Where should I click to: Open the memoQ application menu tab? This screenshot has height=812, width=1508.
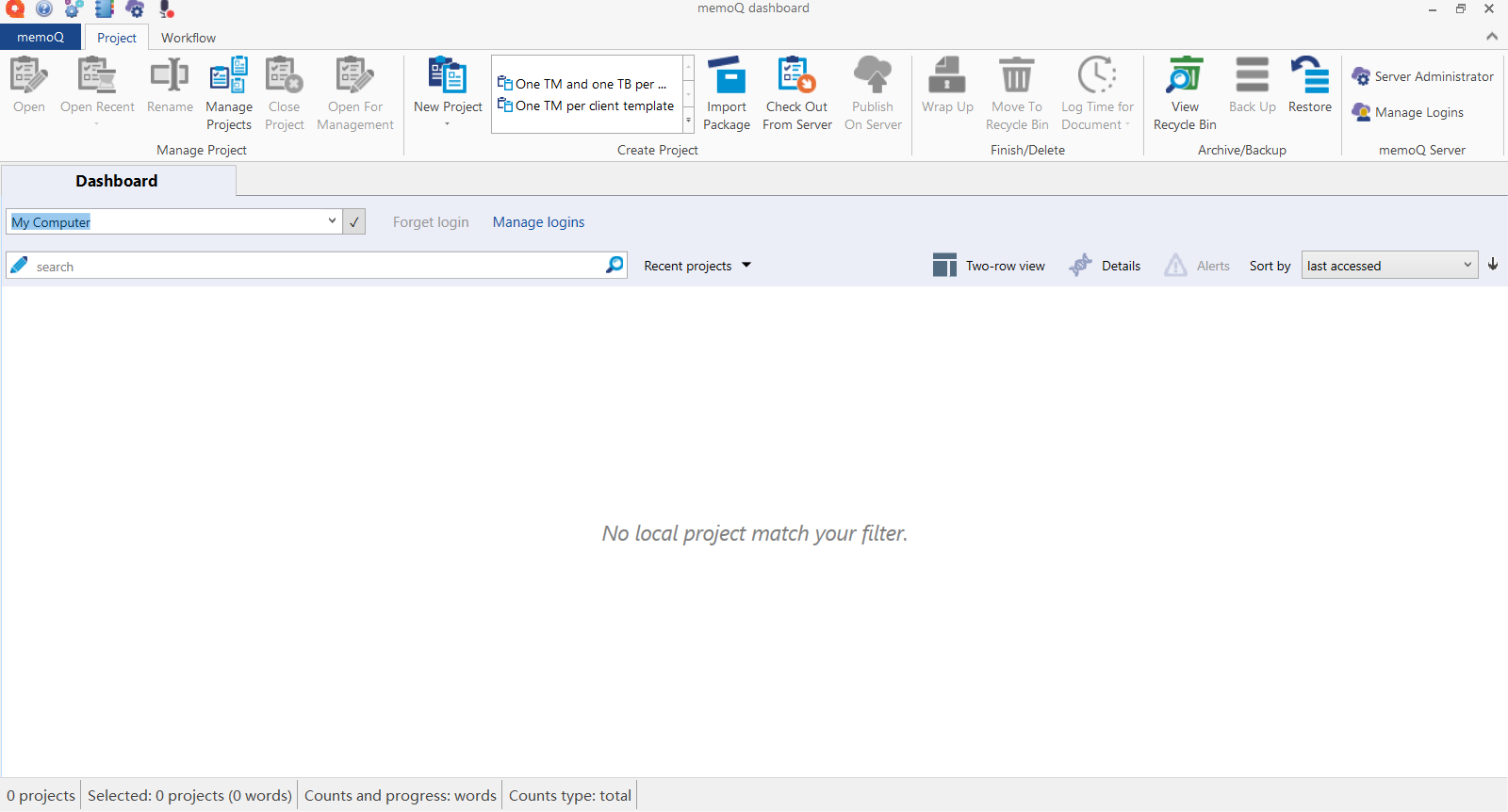(41, 38)
